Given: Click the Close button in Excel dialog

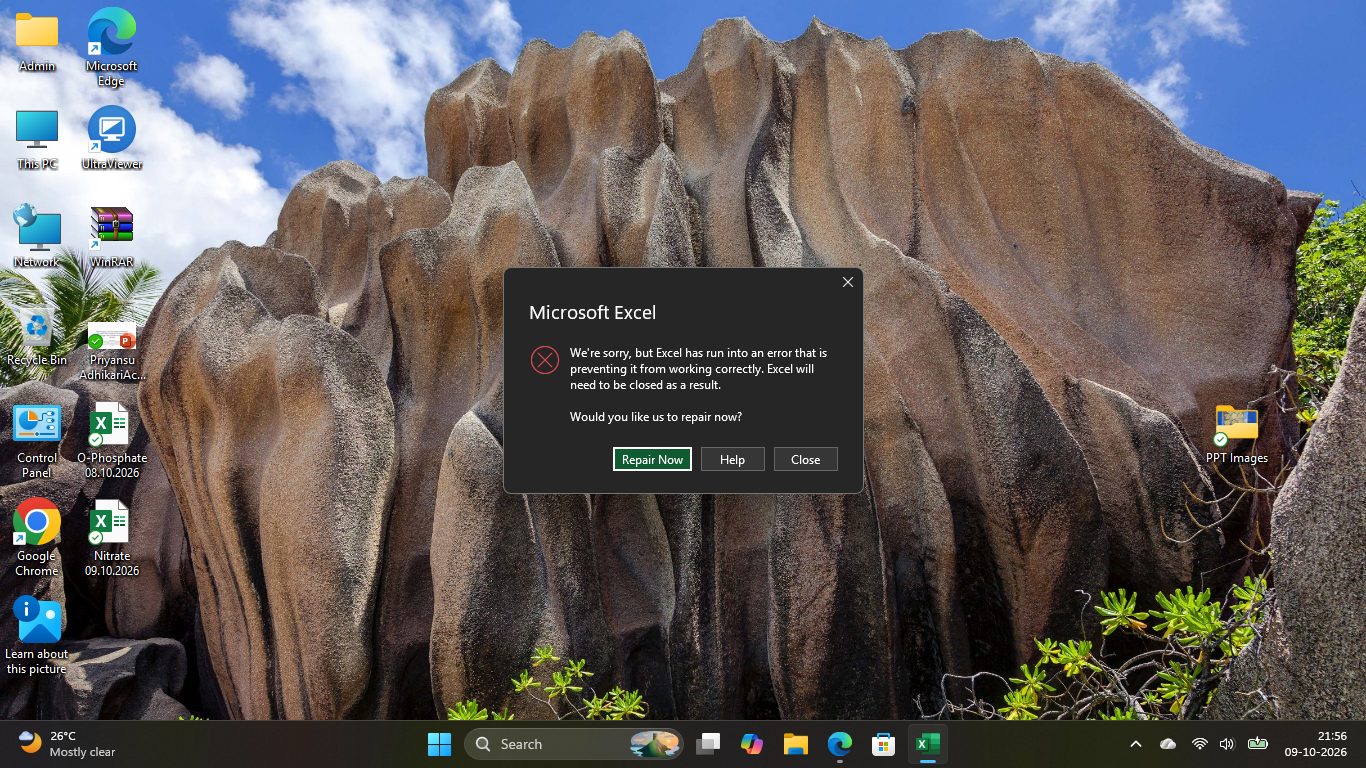Looking at the screenshot, I should (805, 459).
